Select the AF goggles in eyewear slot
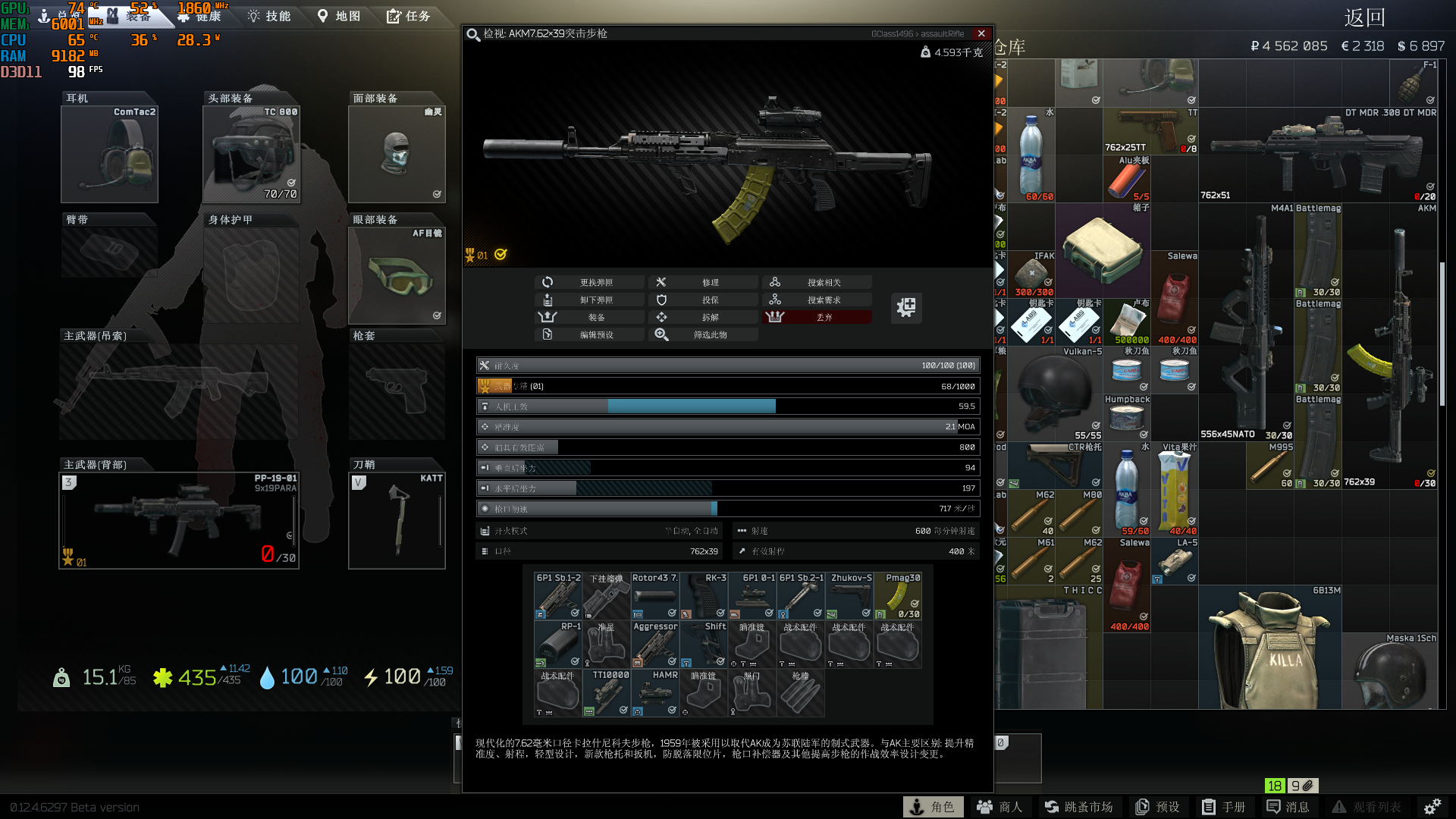 (x=397, y=275)
